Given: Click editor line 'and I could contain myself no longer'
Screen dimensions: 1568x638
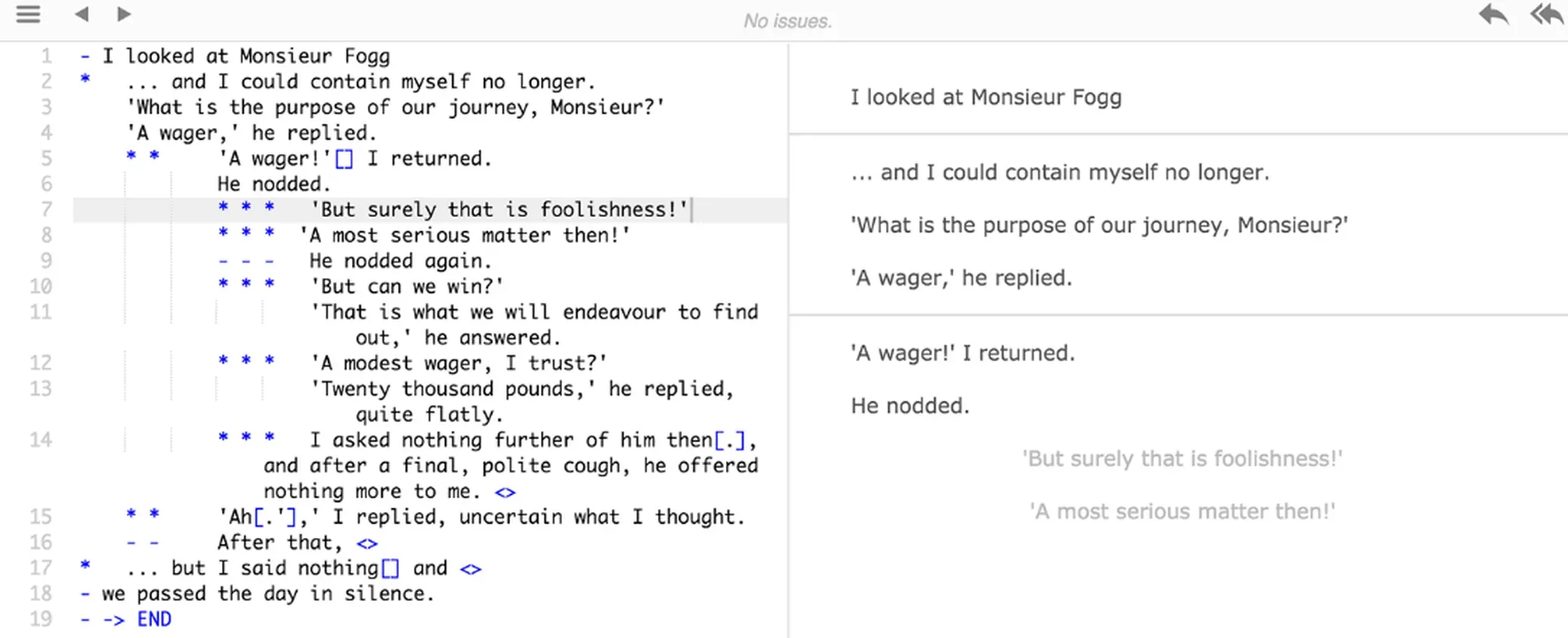Looking at the screenshot, I should [361, 82].
